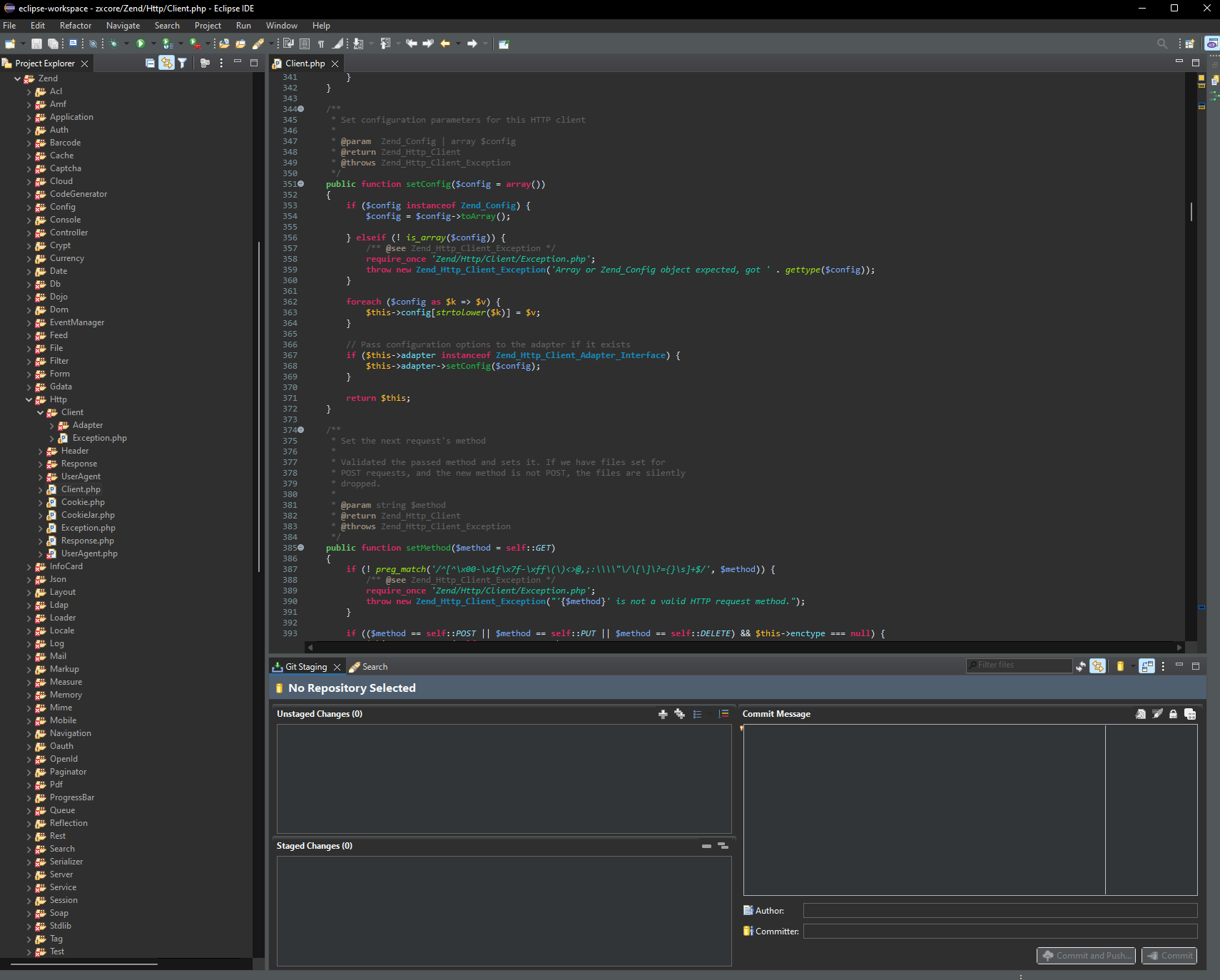This screenshot has height=980, width=1220.
Task: Click the Forward navigation arrow
Action: (472, 44)
